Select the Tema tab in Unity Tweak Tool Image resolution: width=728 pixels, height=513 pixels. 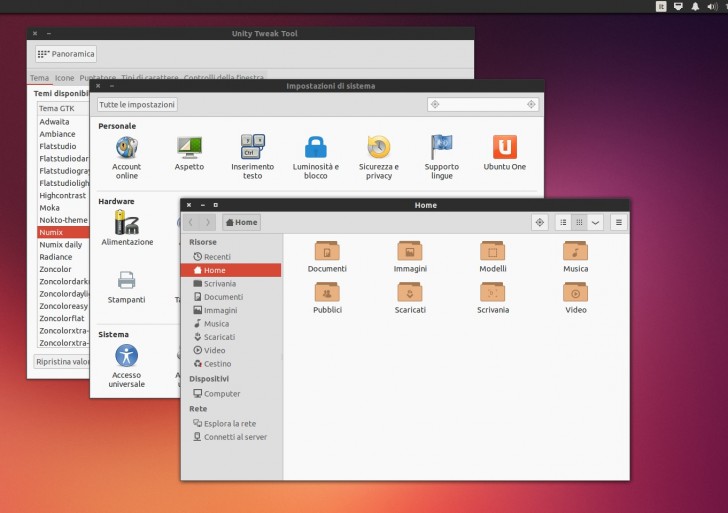coord(39,78)
